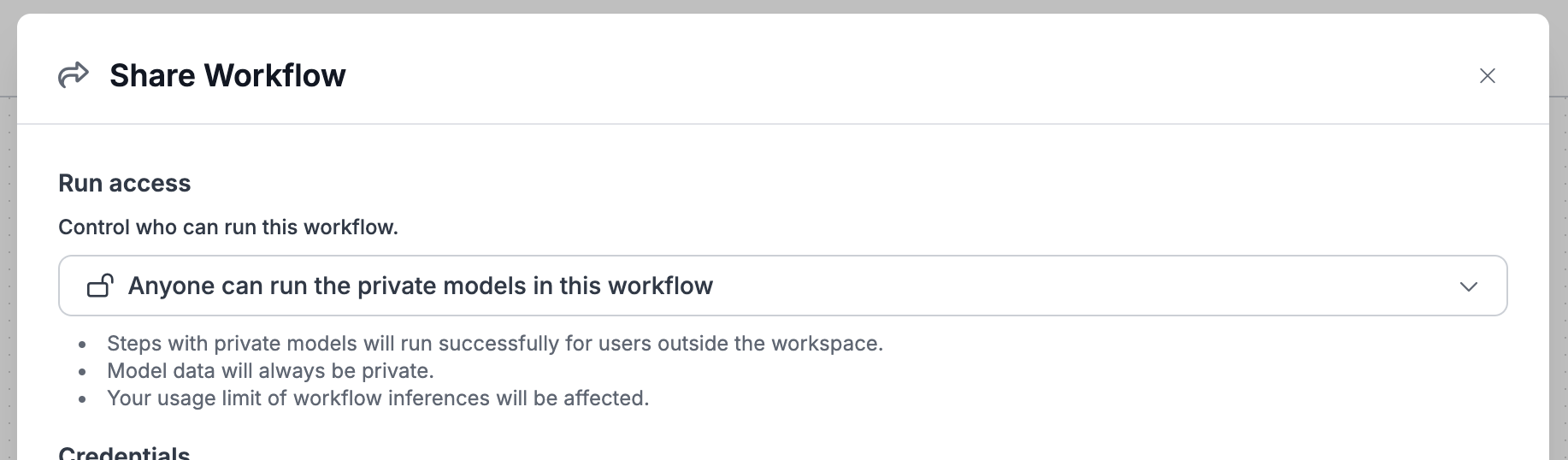Click the empty header area beside the title

point(855,75)
